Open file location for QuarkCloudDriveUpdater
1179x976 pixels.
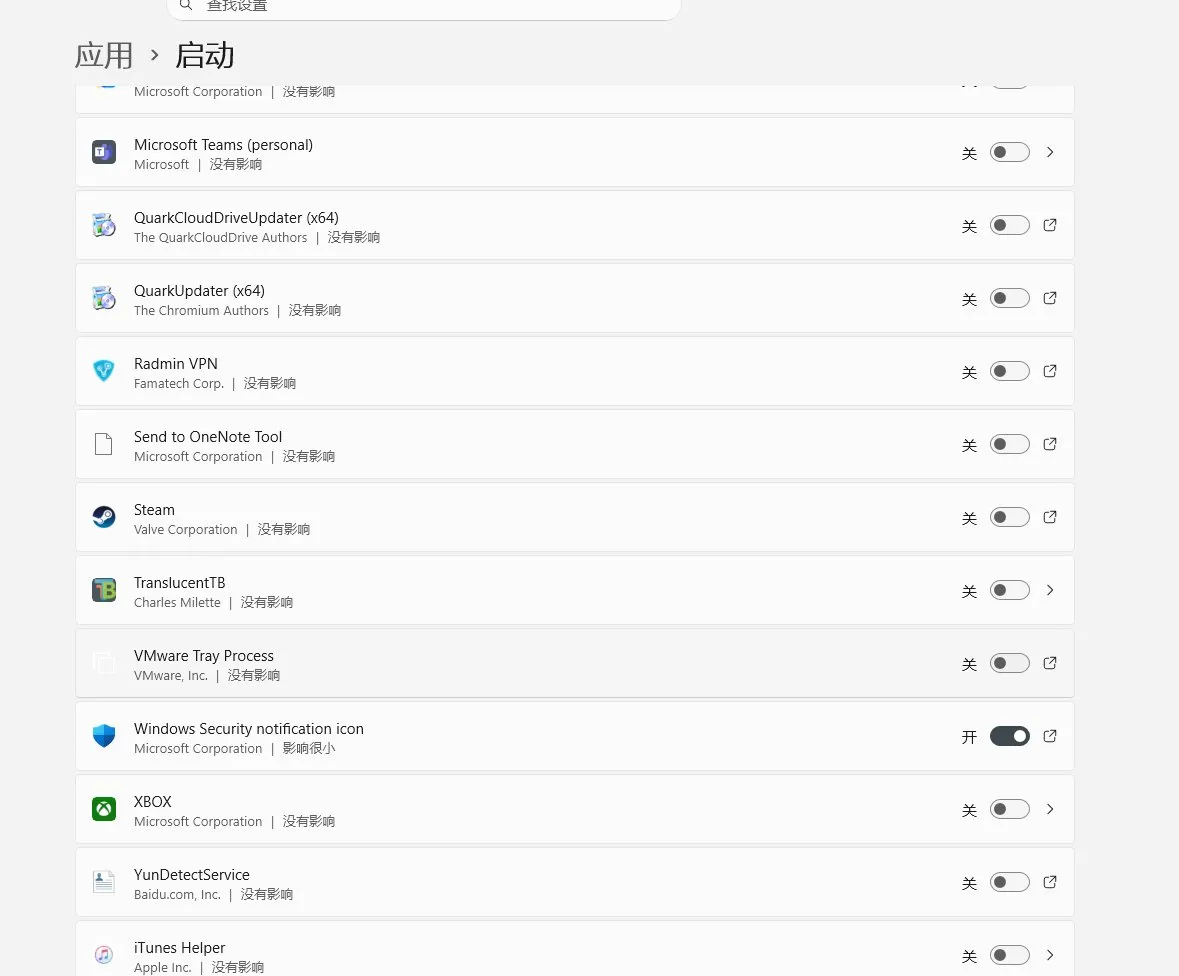tap(1050, 225)
